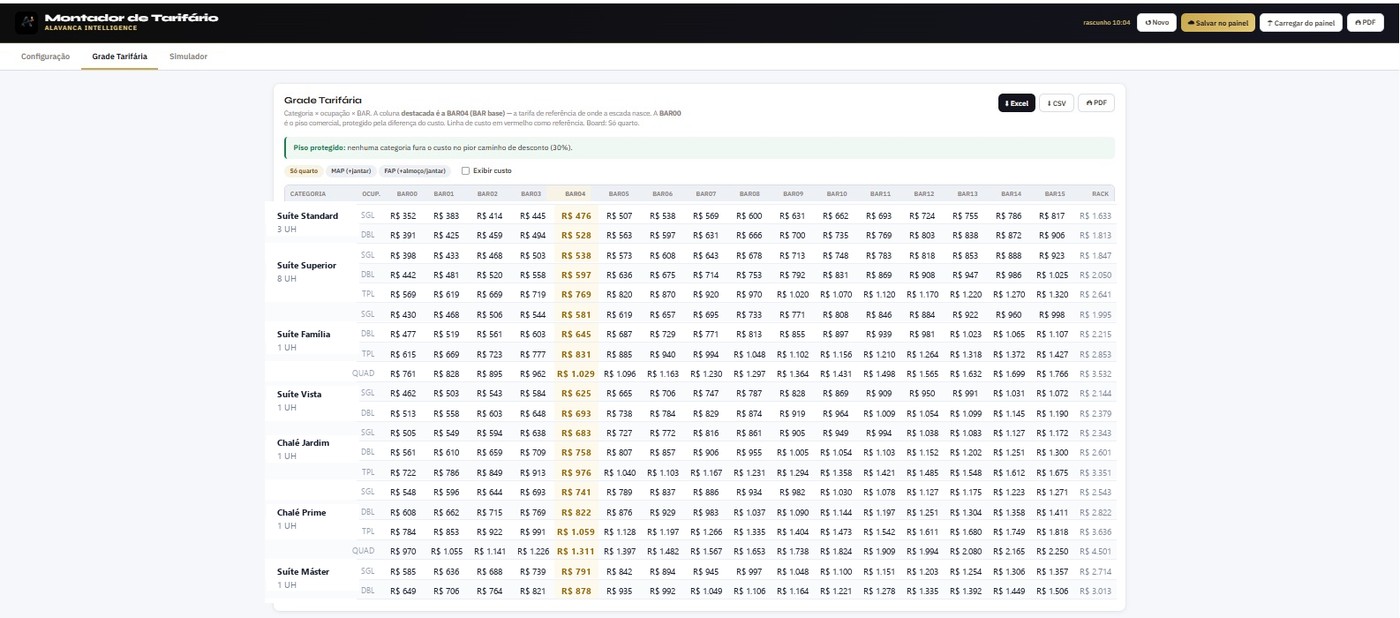
Task: Download the grid as CSV
Action: click(1056, 103)
